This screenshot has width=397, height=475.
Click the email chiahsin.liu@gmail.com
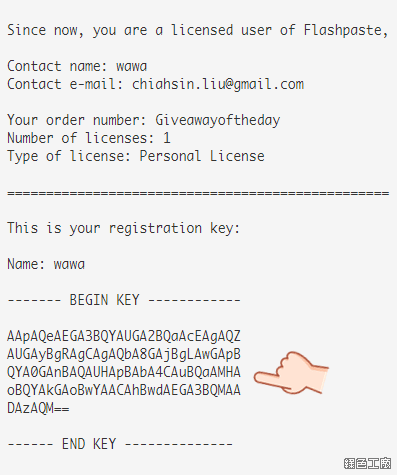tap(218, 84)
